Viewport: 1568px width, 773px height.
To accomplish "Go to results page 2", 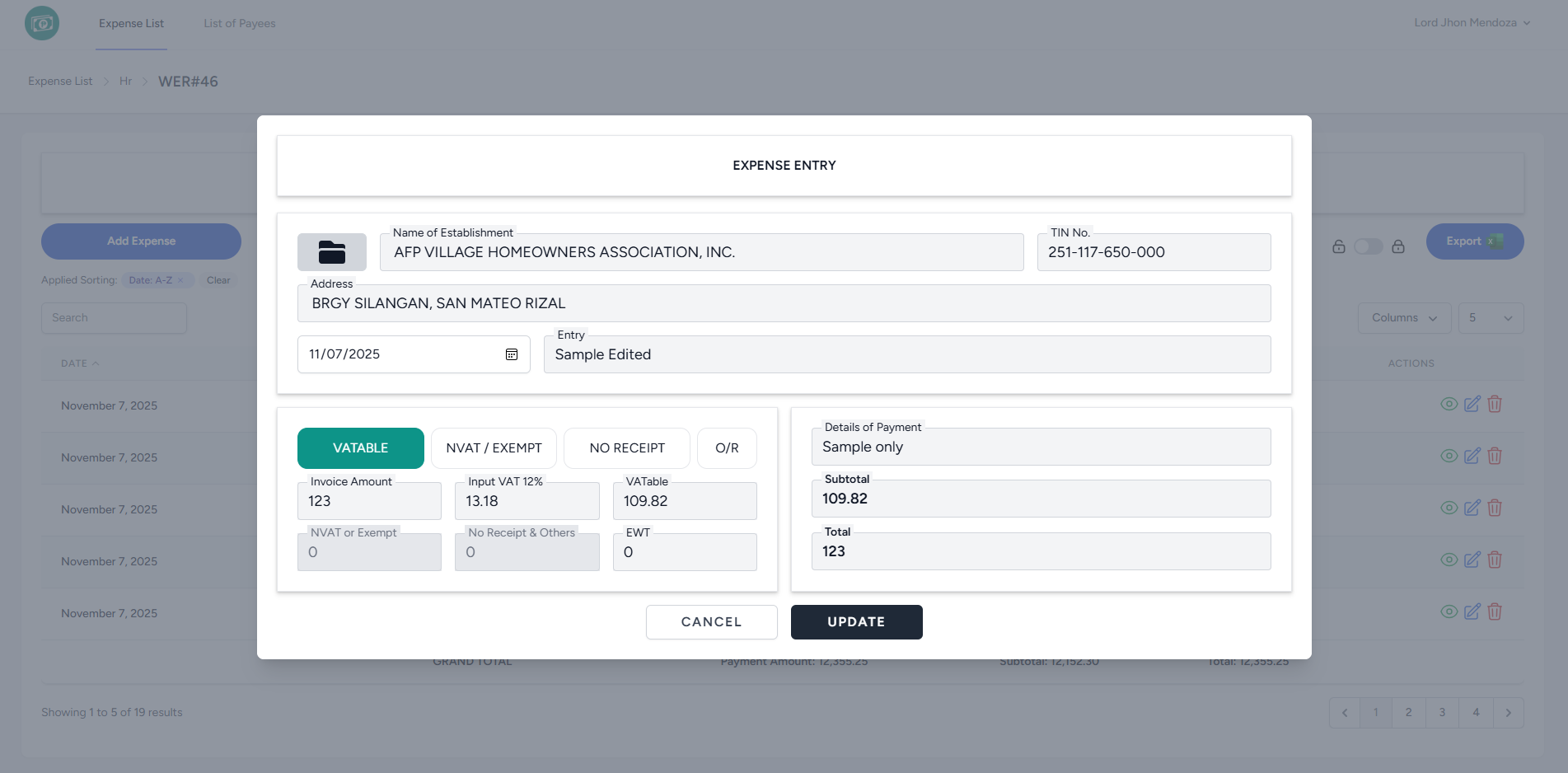I will point(1409,713).
